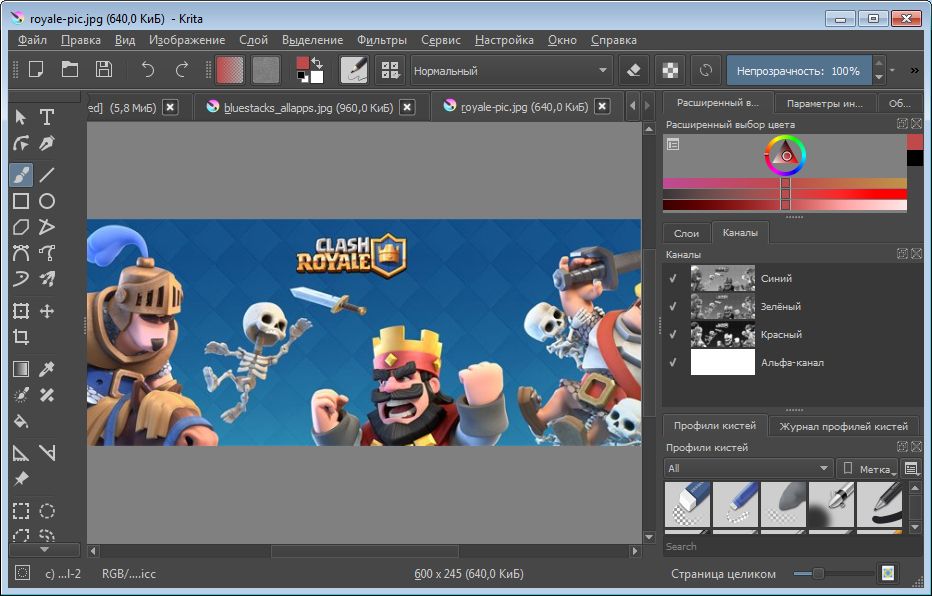Open the Нормальный blending mode dropdown

[x=511, y=71]
